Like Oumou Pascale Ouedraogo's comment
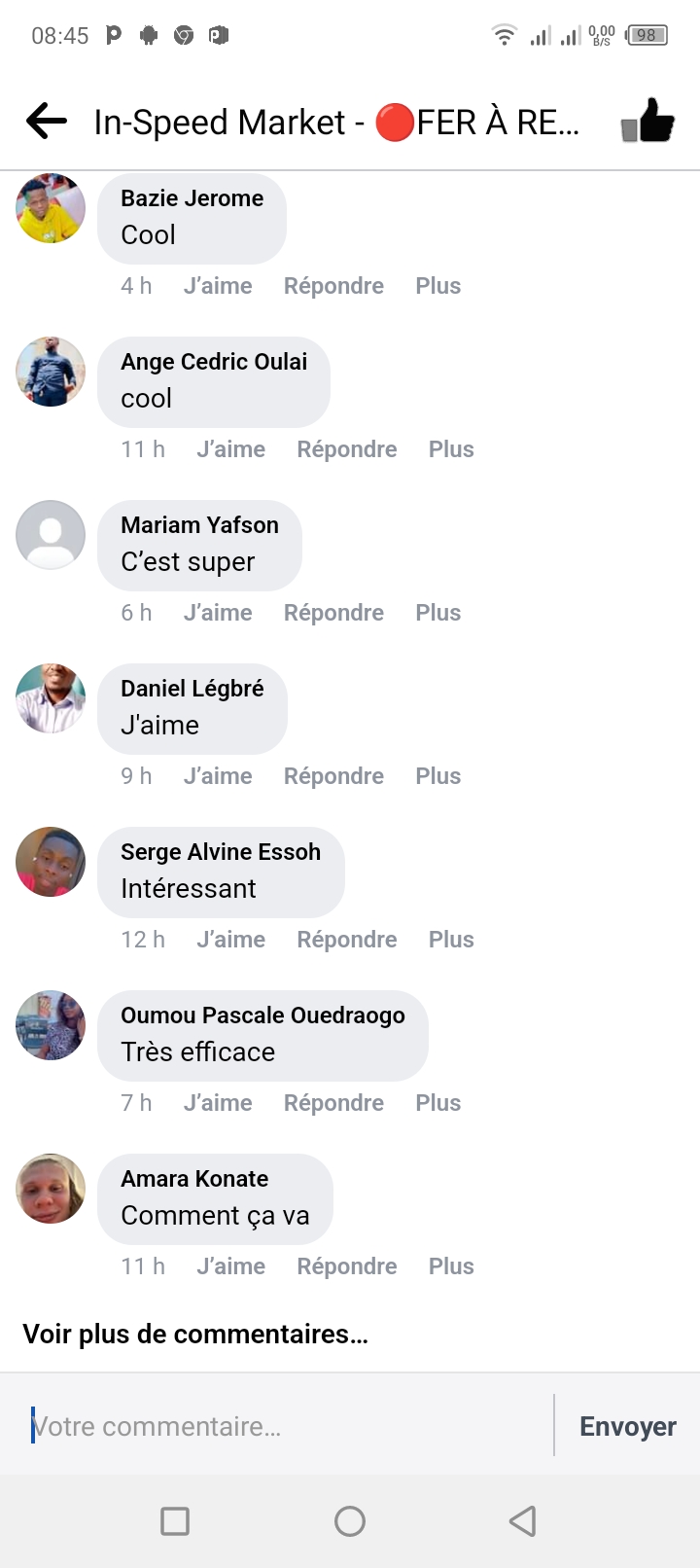Image resolution: width=700 pixels, height=1568 pixels. pyautogui.click(x=218, y=1103)
